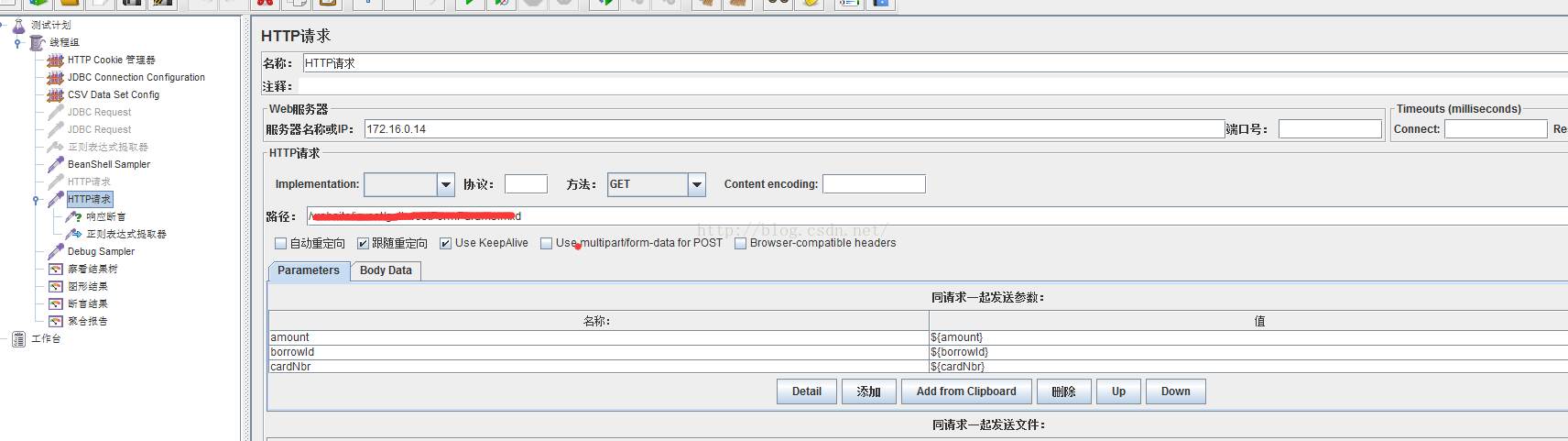This screenshot has height=441, width=1568.
Task: Click the 聚合报告 listener icon
Action: tap(56, 321)
